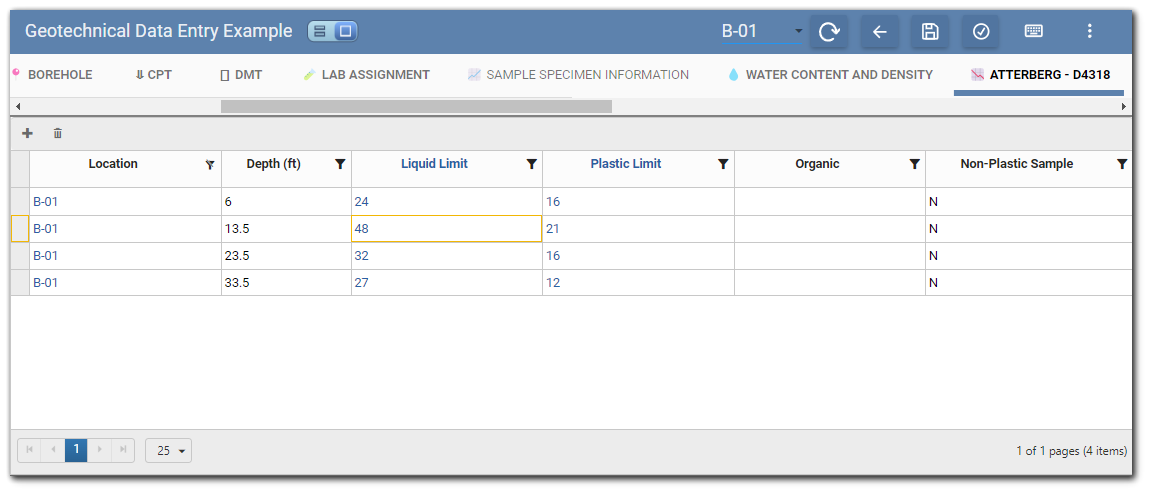Open the Liquid Limit column filter
This screenshot has height=494, width=1150.
click(532, 165)
